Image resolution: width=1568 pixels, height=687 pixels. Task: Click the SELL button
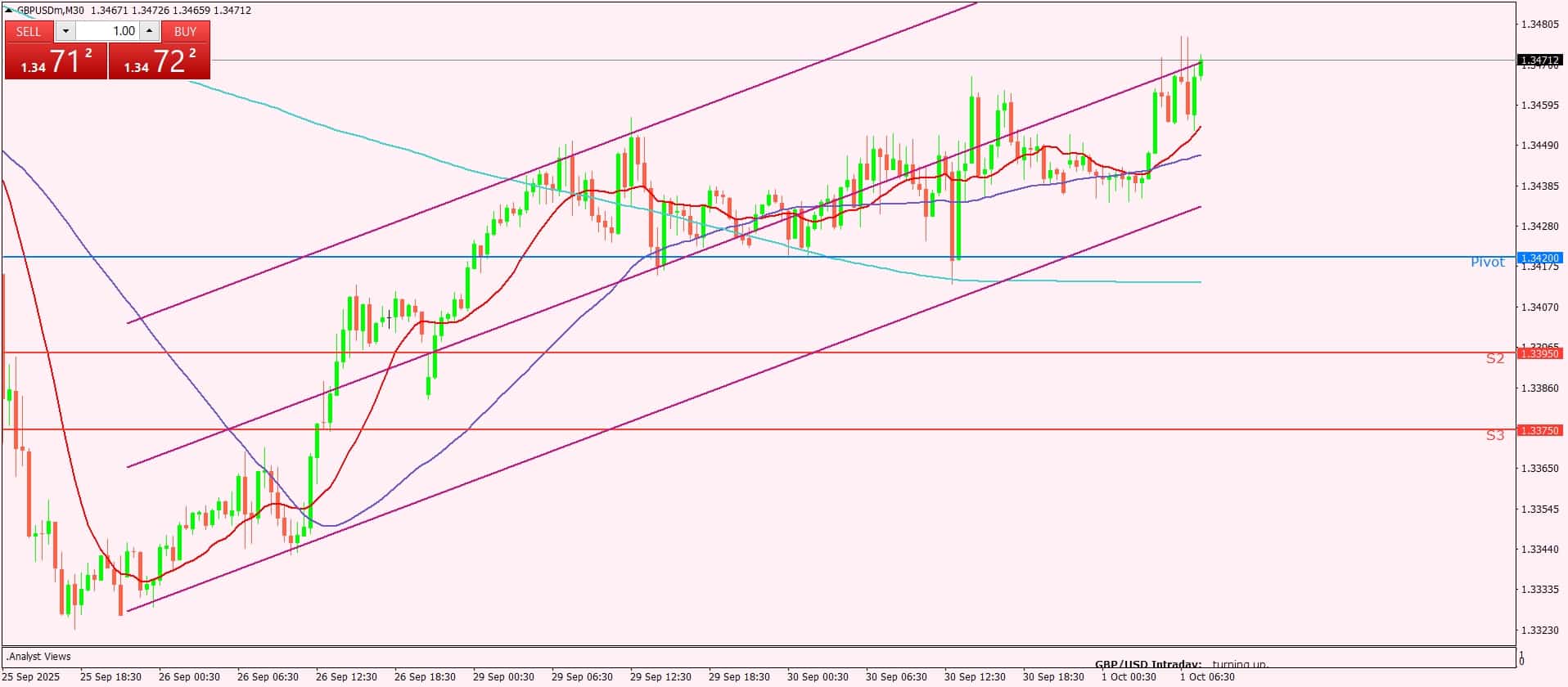[x=29, y=31]
